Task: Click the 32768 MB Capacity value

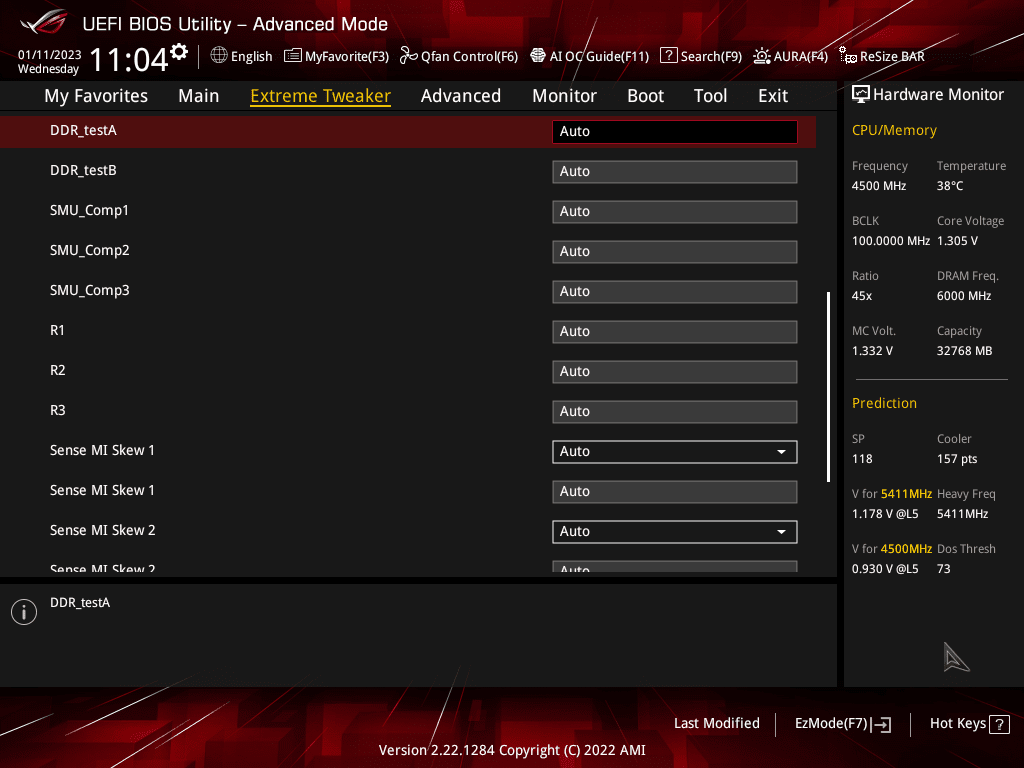Action: point(964,351)
